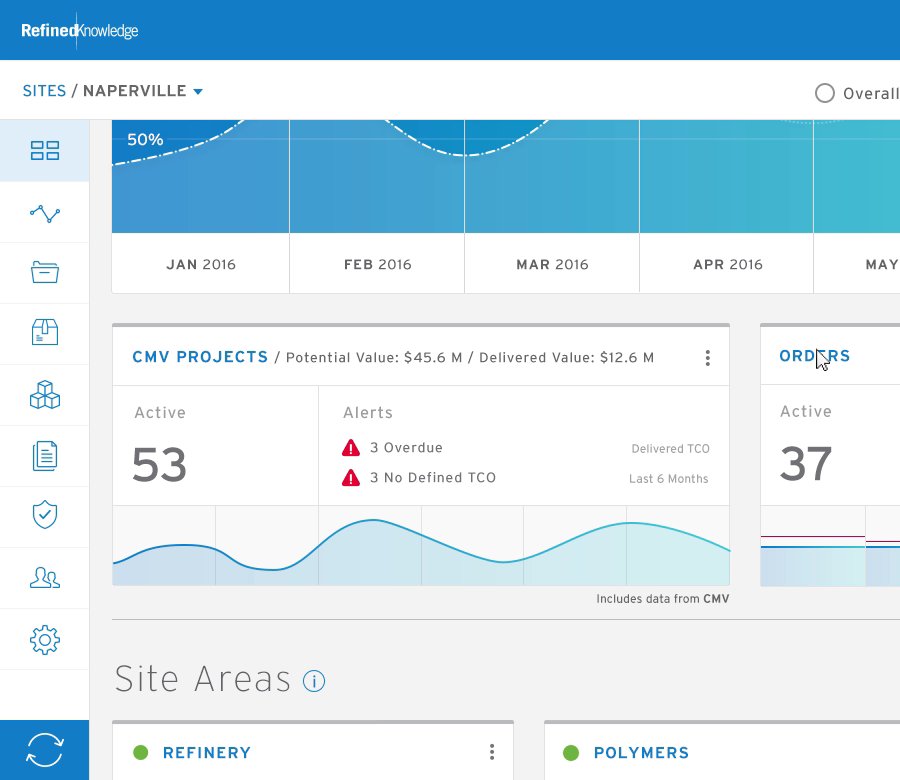
Task: Expand the Naperville site dropdown
Action: 198,91
